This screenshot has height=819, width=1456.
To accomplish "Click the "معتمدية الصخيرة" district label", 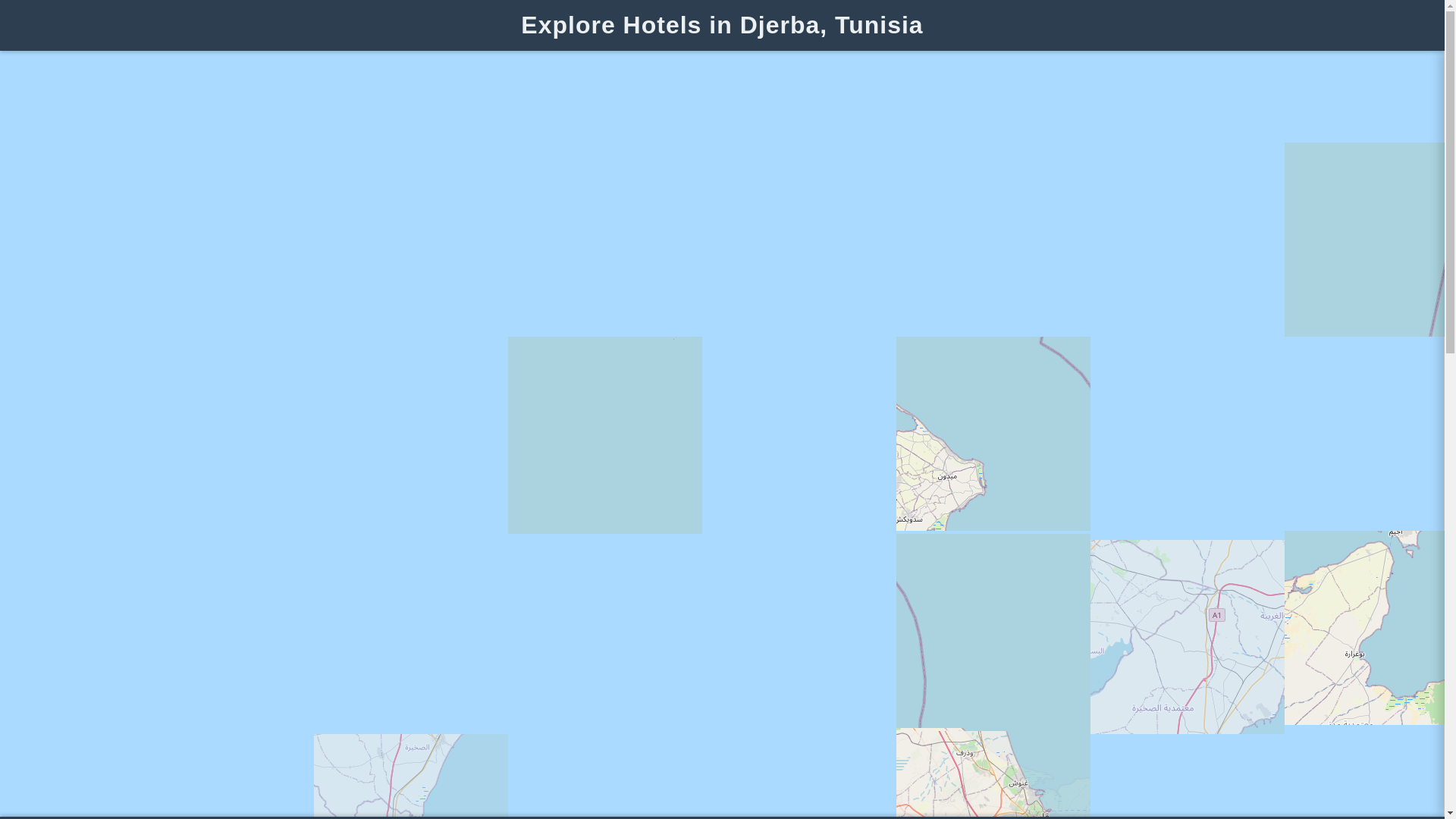I will pyautogui.click(x=1163, y=708).
